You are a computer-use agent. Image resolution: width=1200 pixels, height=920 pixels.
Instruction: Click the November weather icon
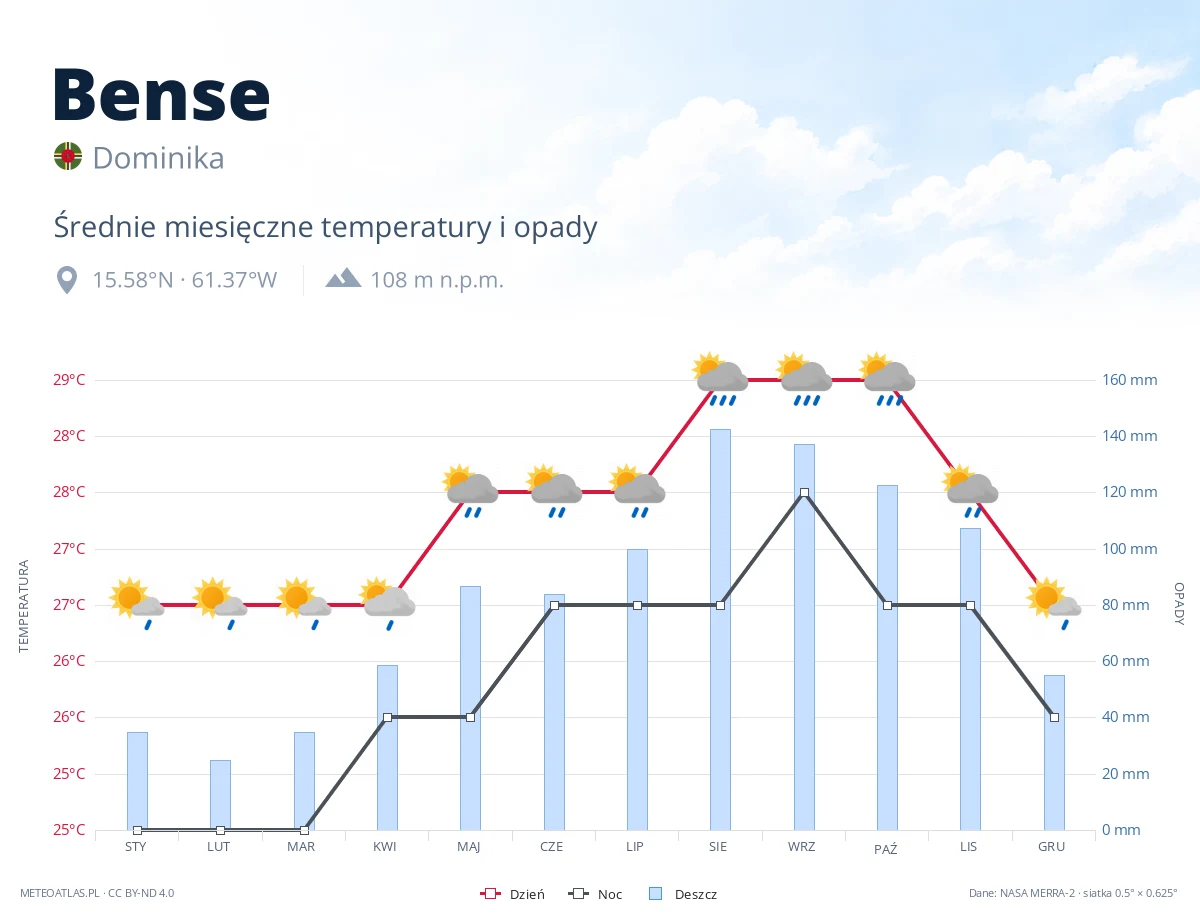(x=971, y=491)
